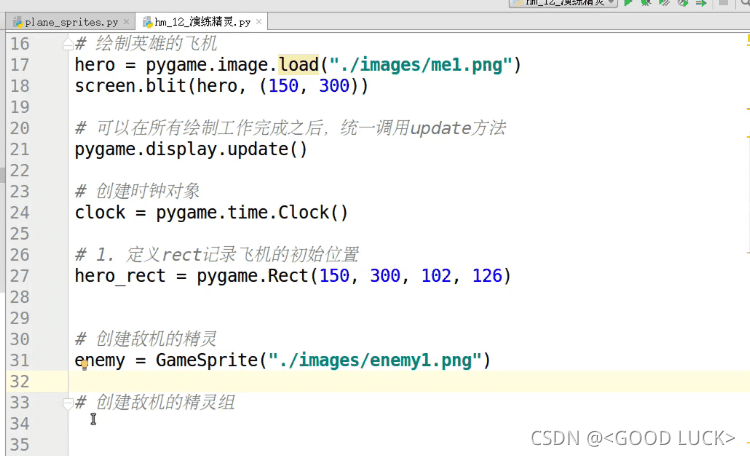The height and width of the screenshot is (456, 750).
Task: Click the comment # 创建敌机的精灵 on line 30
Action: point(146,339)
